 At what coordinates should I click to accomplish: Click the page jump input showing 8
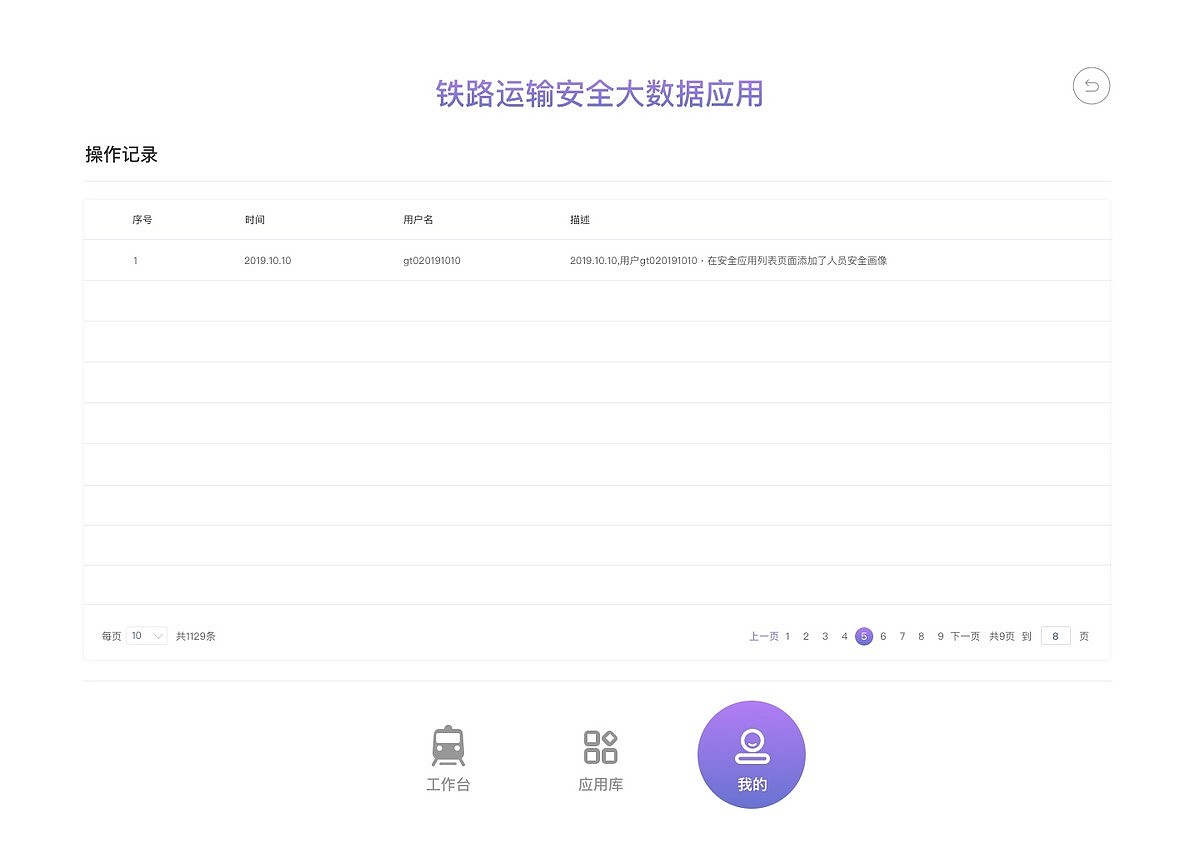pos(1056,636)
